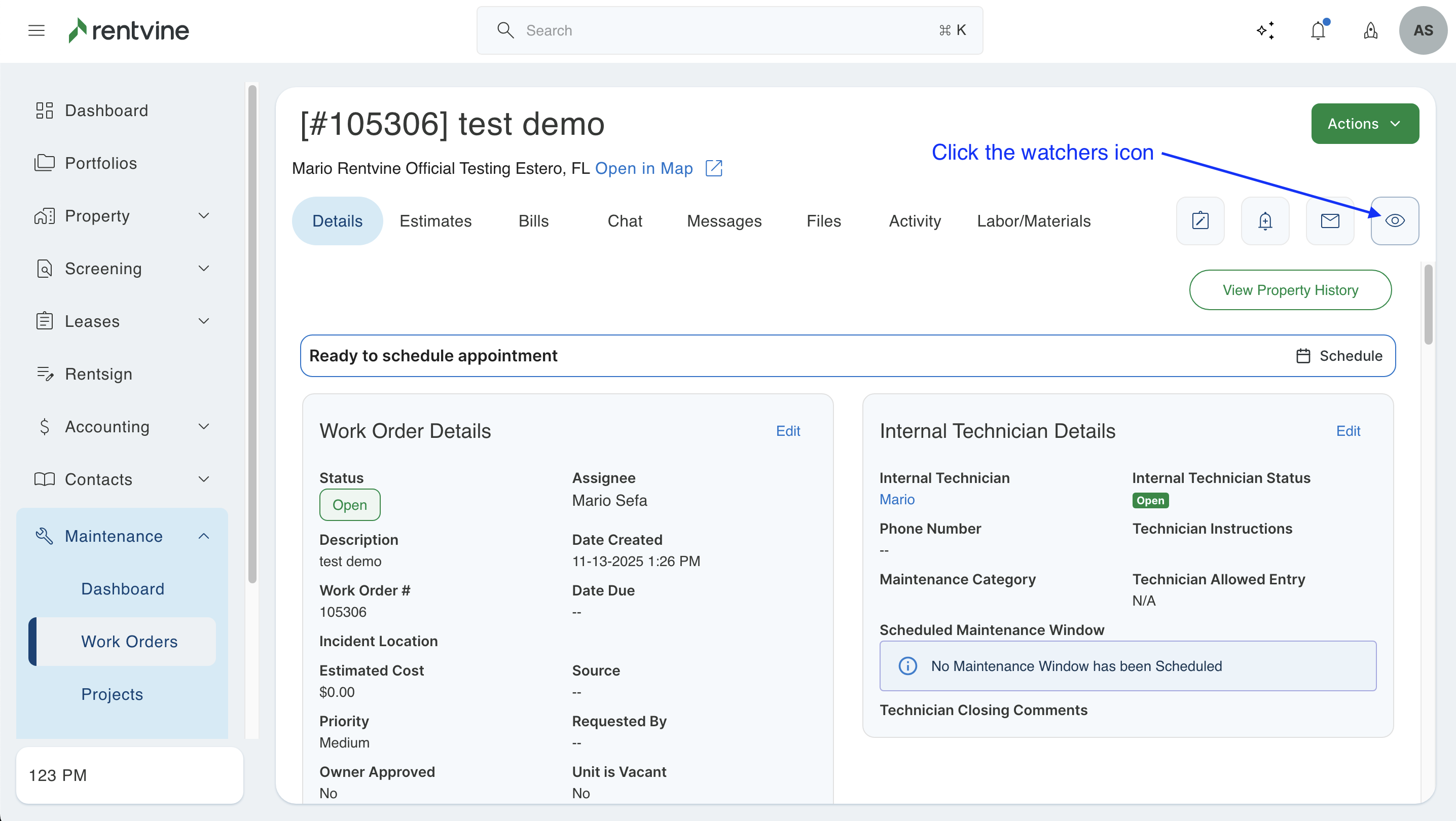
Task: Toggle the hamburger menu icon
Action: coord(36,30)
